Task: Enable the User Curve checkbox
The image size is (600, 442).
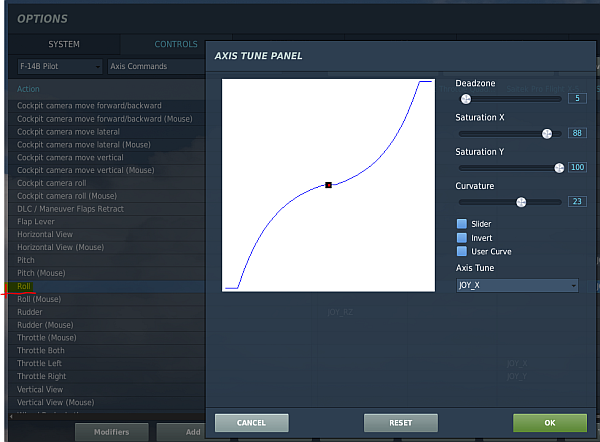Action: 462,251
